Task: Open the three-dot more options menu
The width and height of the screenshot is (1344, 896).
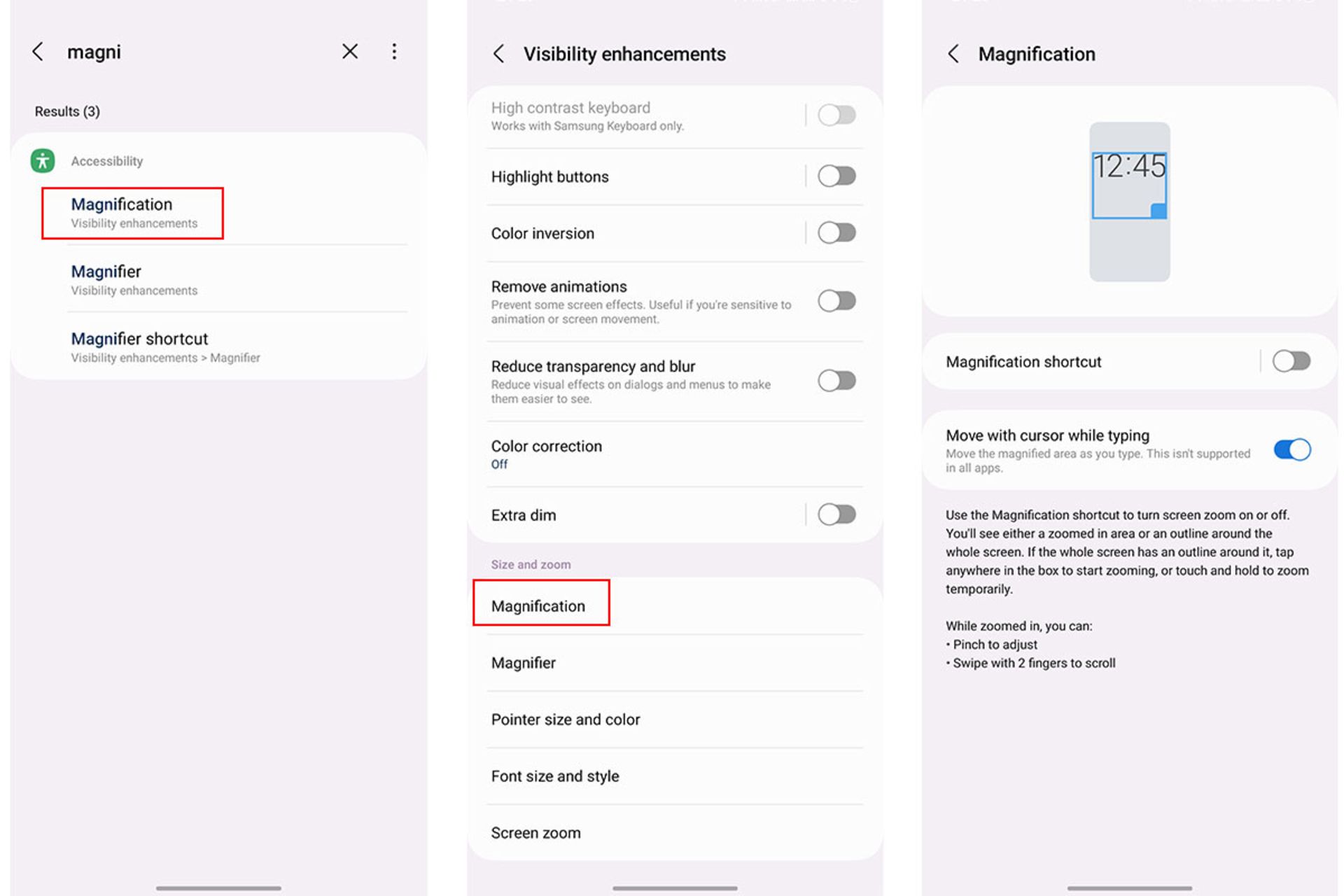Action: (x=394, y=51)
